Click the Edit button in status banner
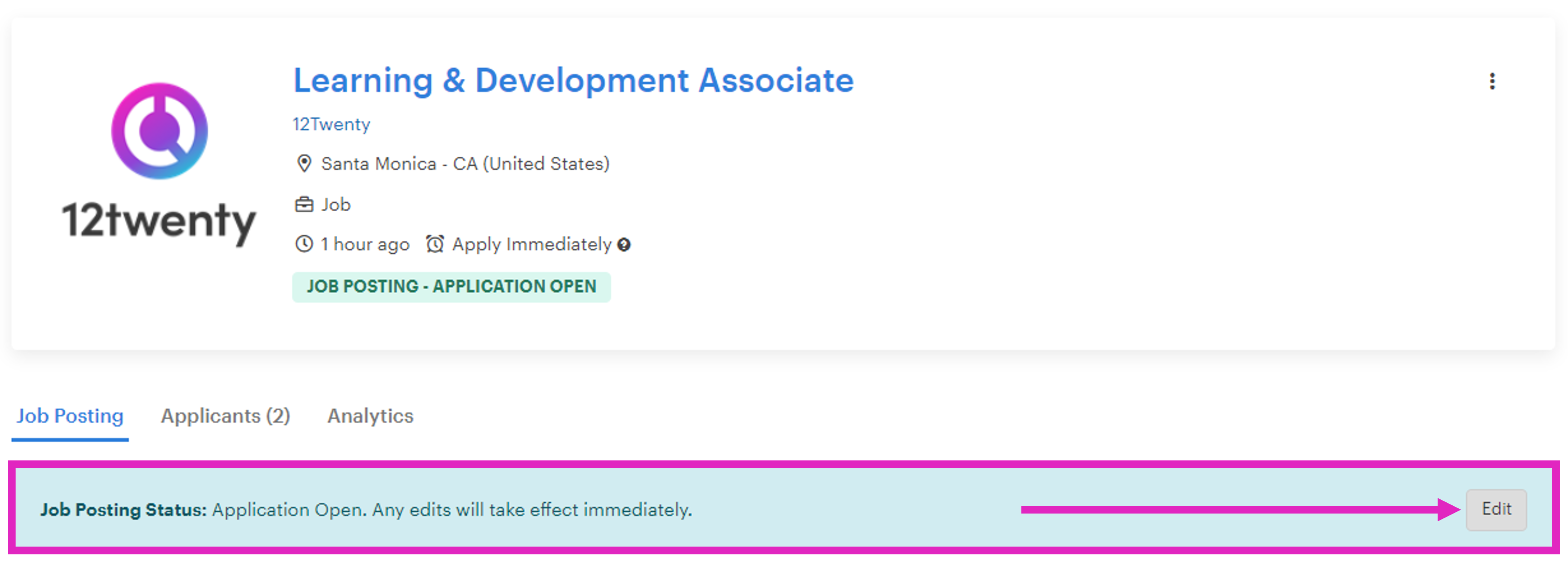1568x567 pixels. (1496, 510)
